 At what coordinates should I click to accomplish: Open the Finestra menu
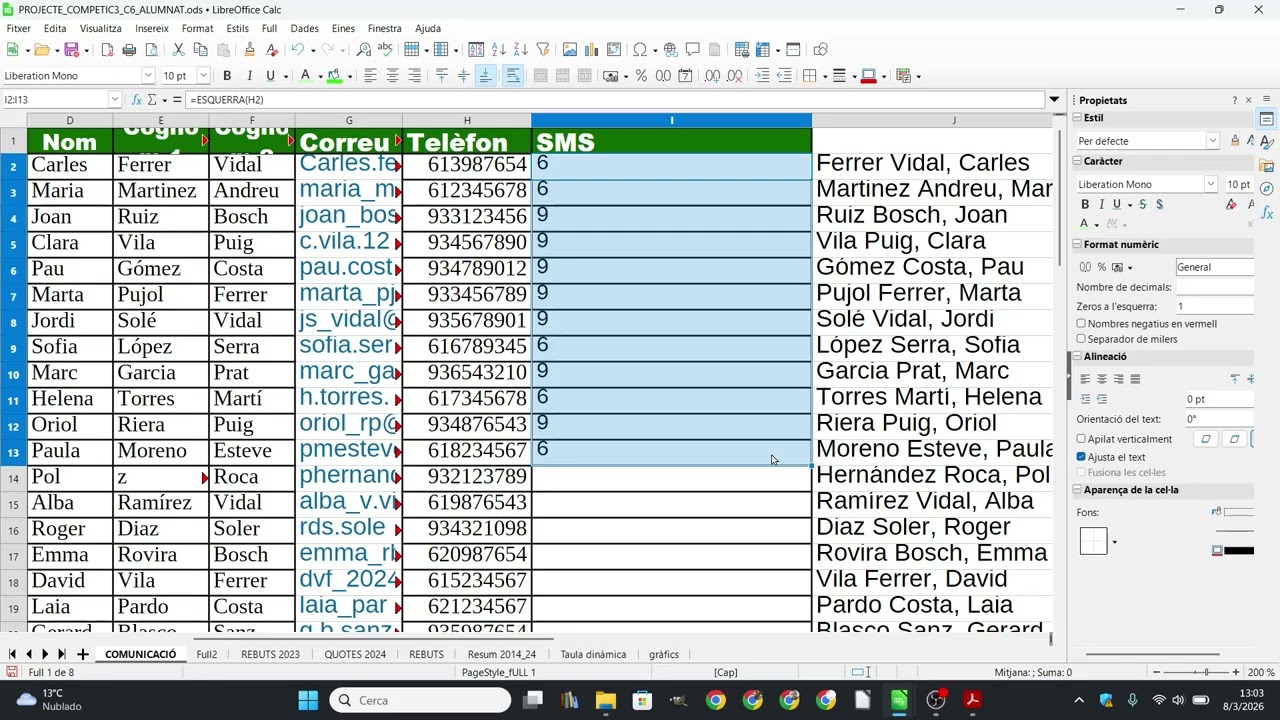pos(384,29)
